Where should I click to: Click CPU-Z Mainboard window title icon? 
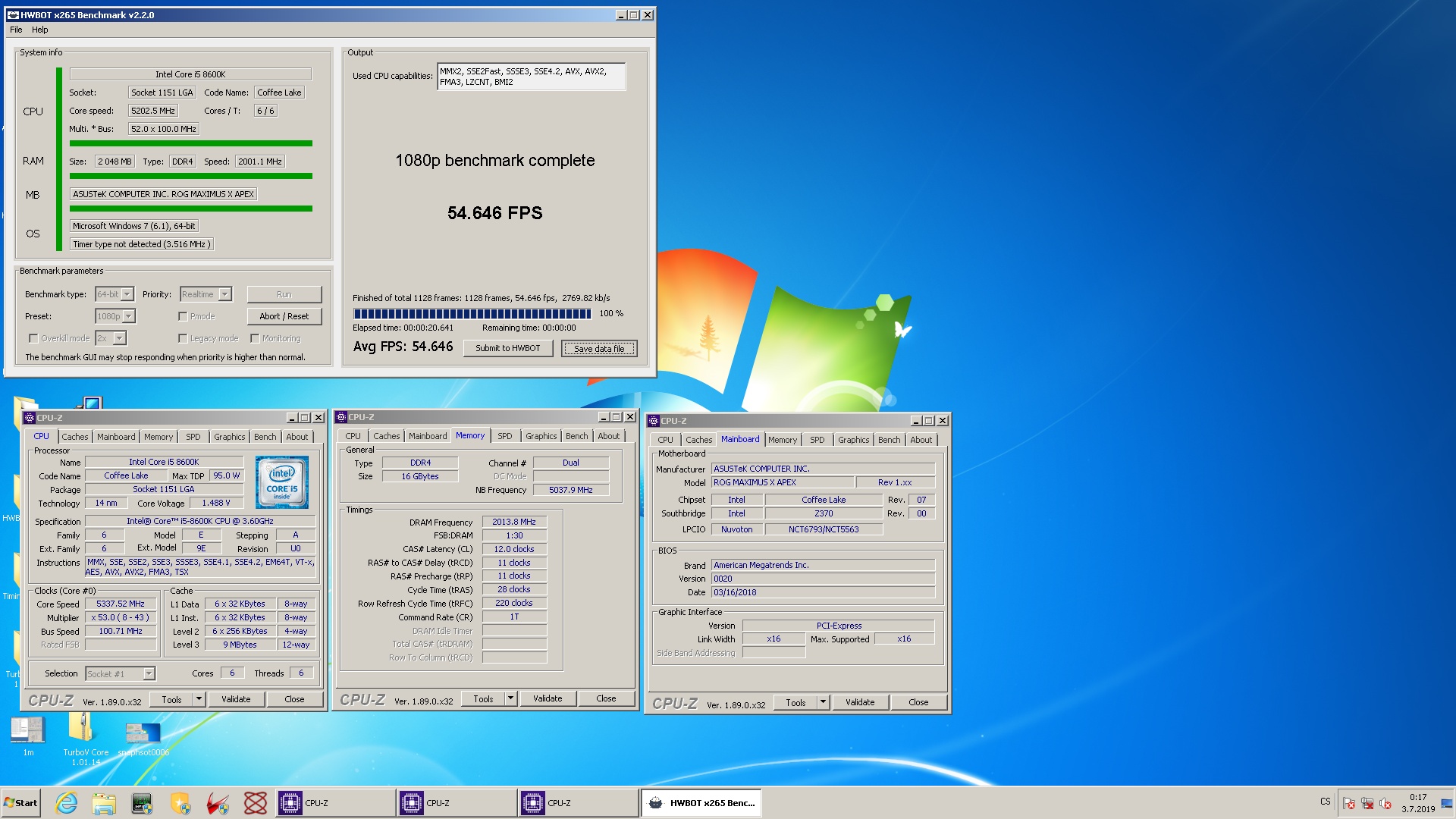pyautogui.click(x=654, y=421)
